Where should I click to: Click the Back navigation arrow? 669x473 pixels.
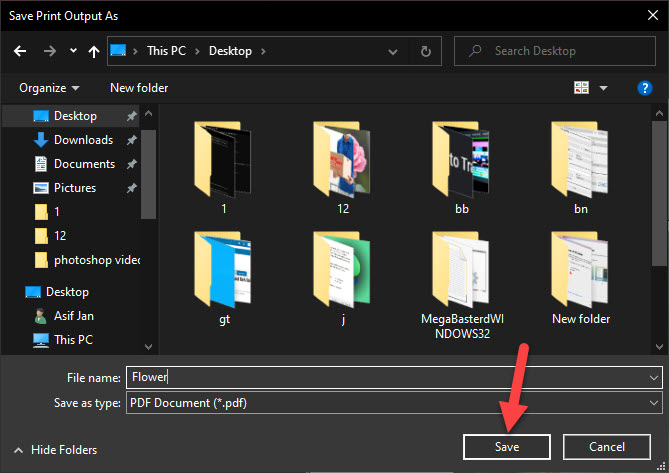(21, 51)
